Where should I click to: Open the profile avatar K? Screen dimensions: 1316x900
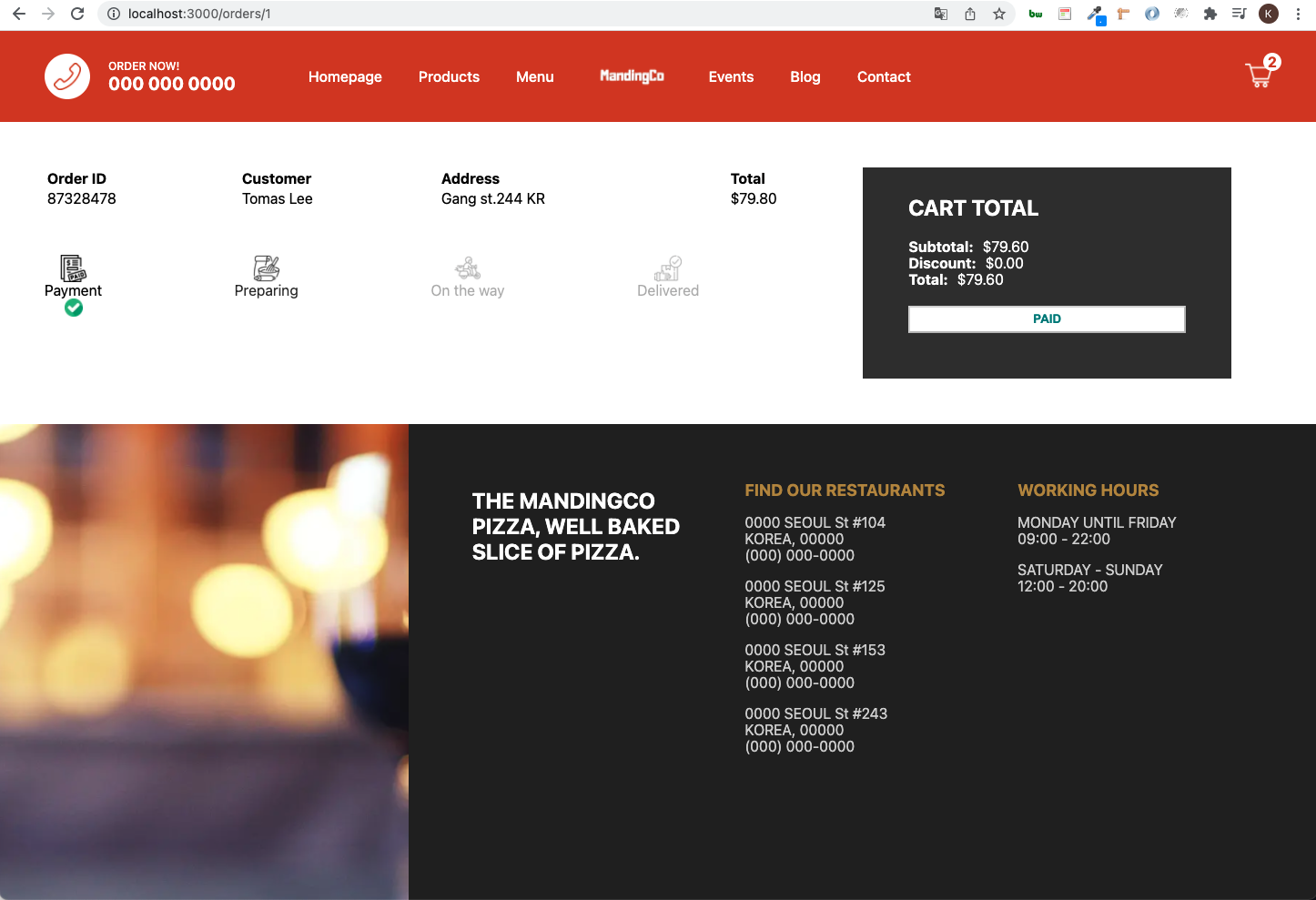pos(1269,14)
